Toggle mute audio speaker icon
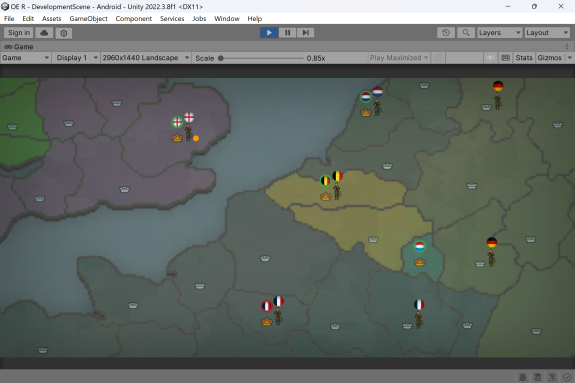This screenshot has width=575, height=383. pos(490,58)
